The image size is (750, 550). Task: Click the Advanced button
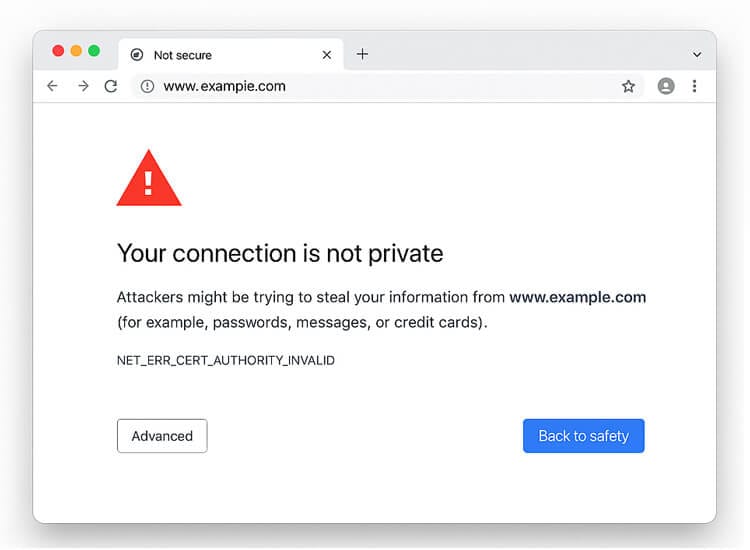pyautogui.click(x=162, y=436)
